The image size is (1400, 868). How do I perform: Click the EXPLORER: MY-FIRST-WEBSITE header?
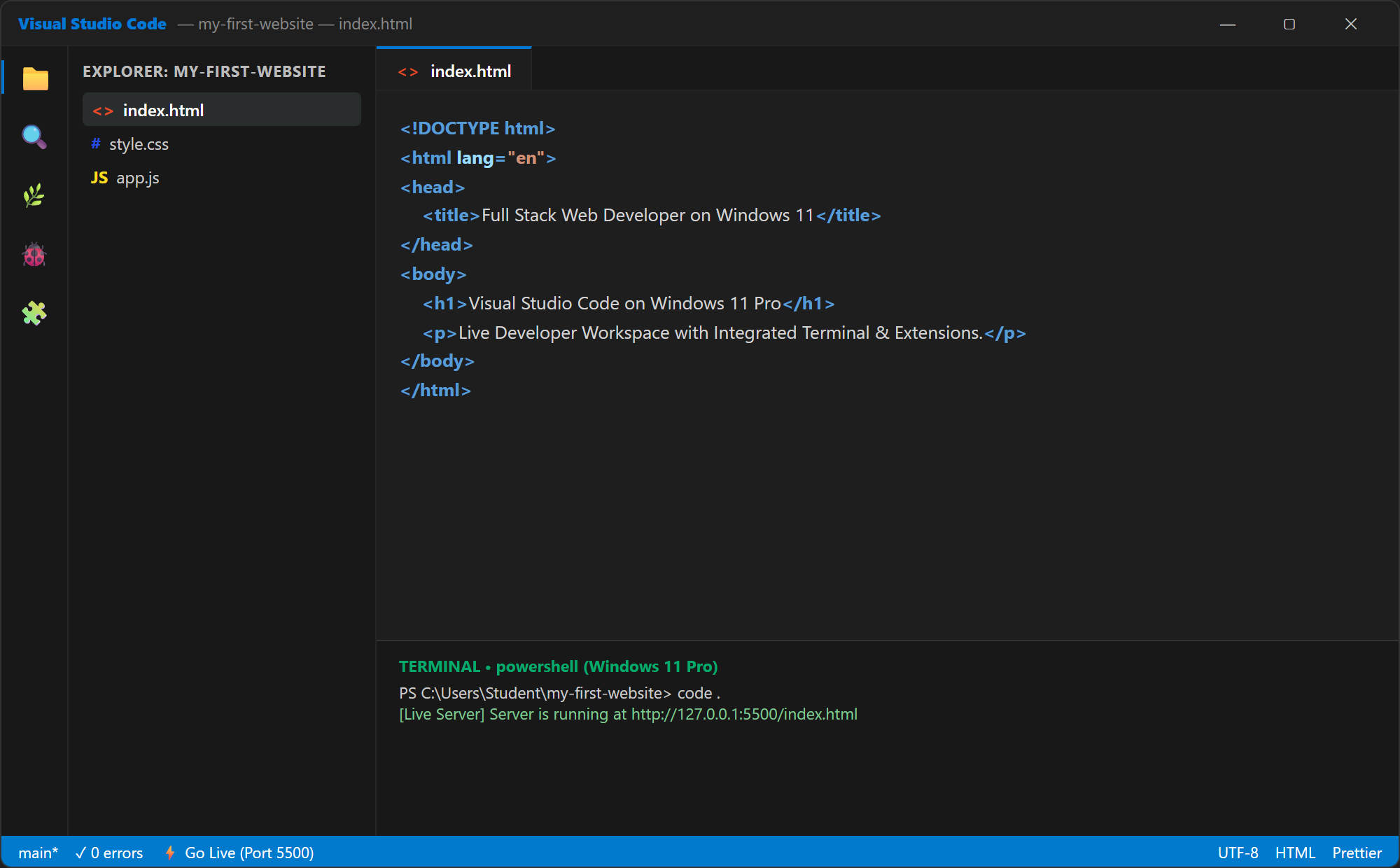point(204,71)
